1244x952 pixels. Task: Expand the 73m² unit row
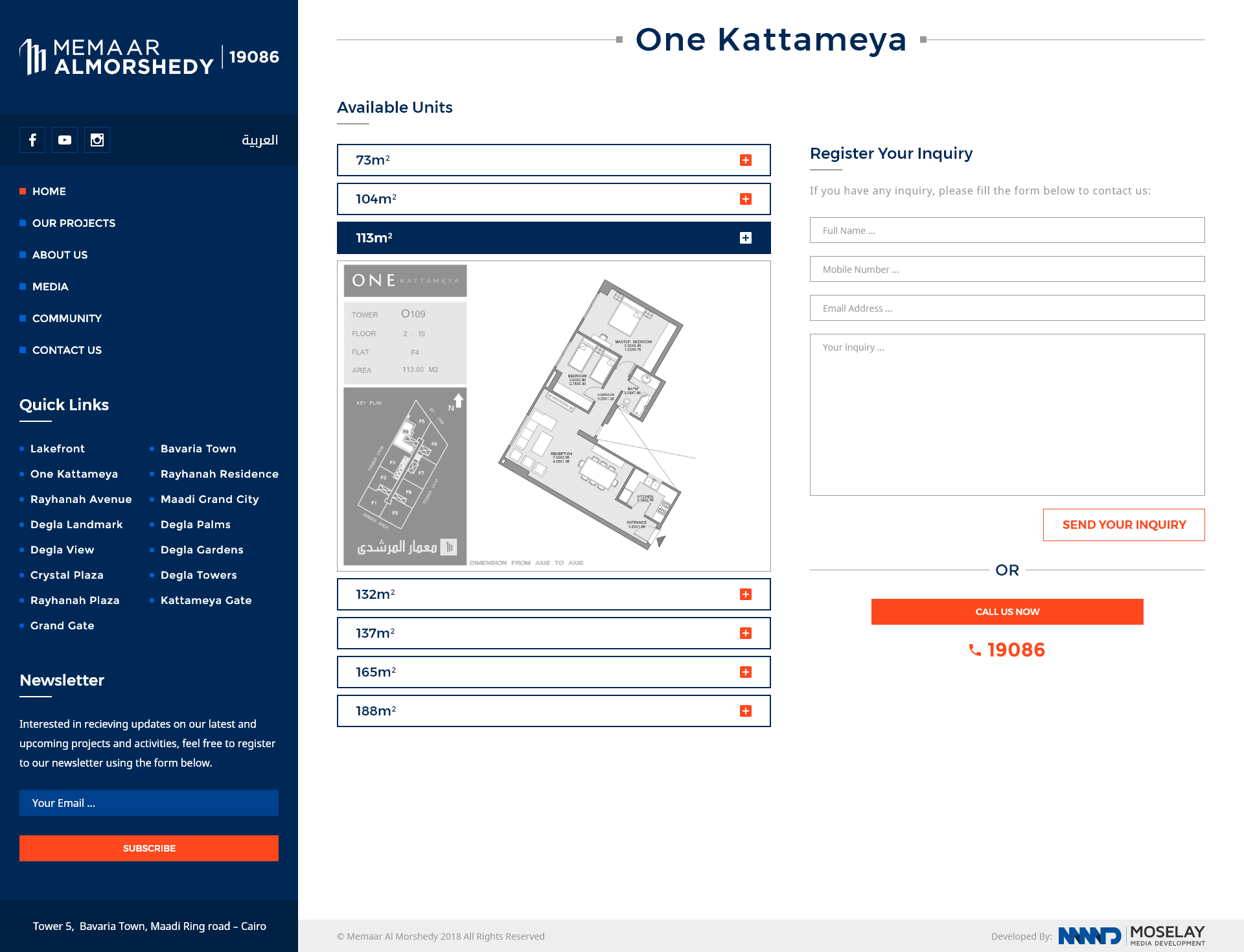(x=554, y=160)
